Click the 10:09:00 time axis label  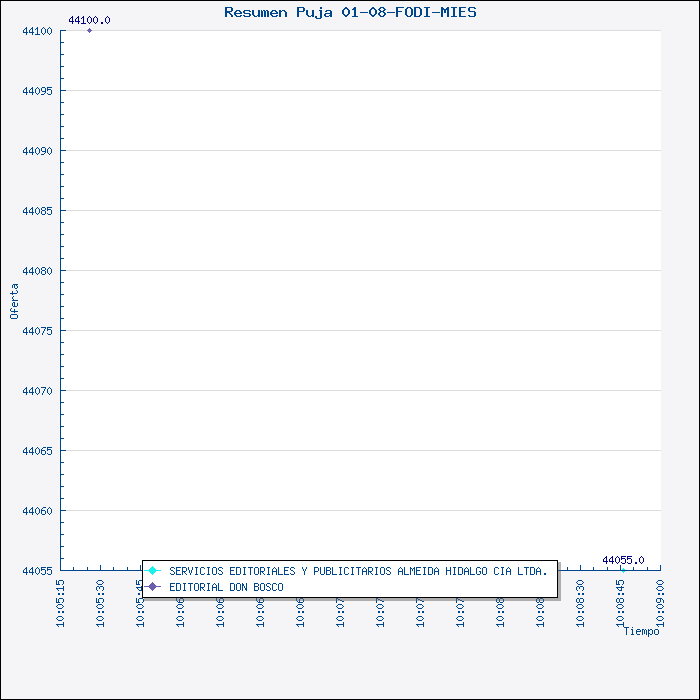660,604
